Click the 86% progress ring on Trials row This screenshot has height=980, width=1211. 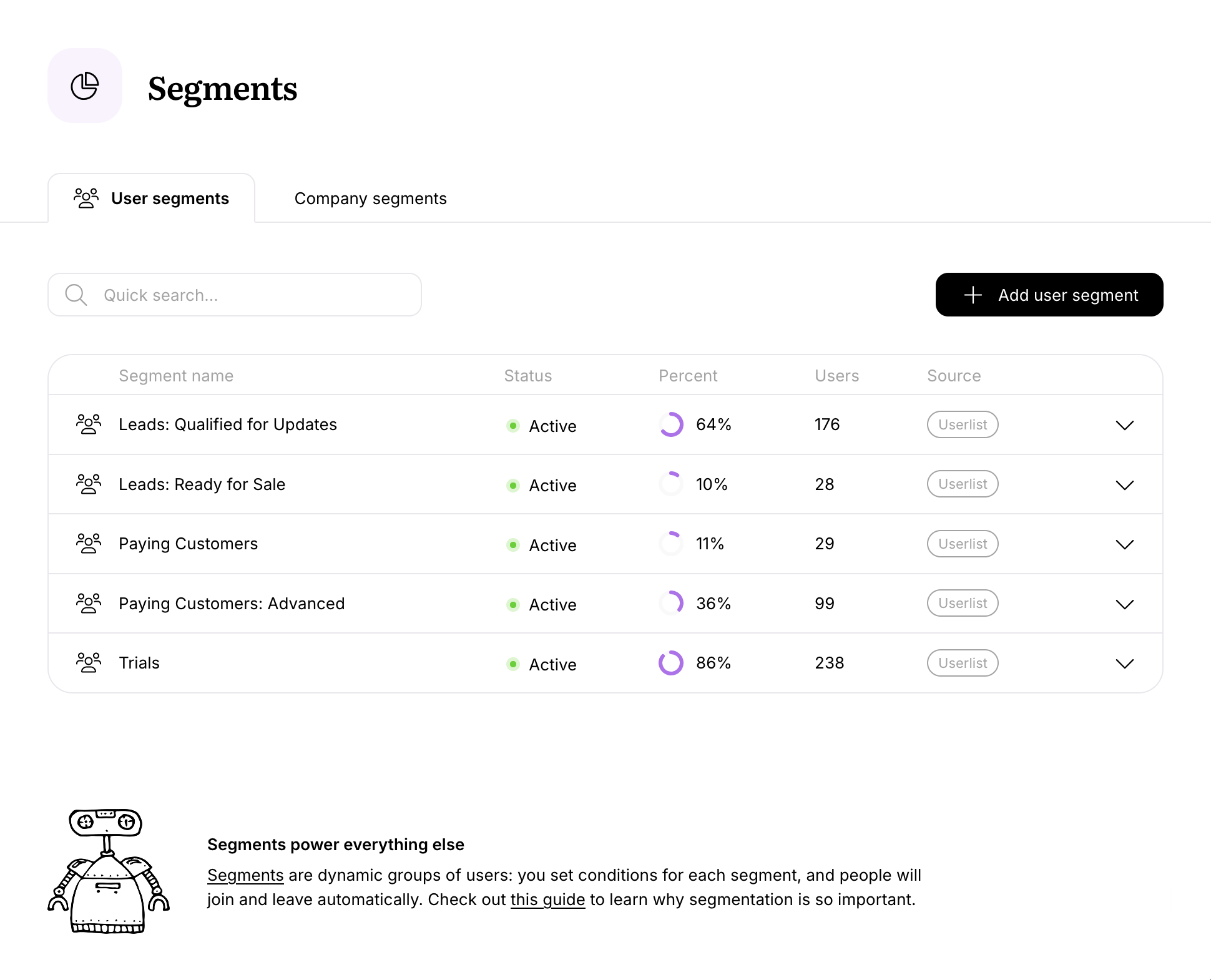tap(670, 663)
